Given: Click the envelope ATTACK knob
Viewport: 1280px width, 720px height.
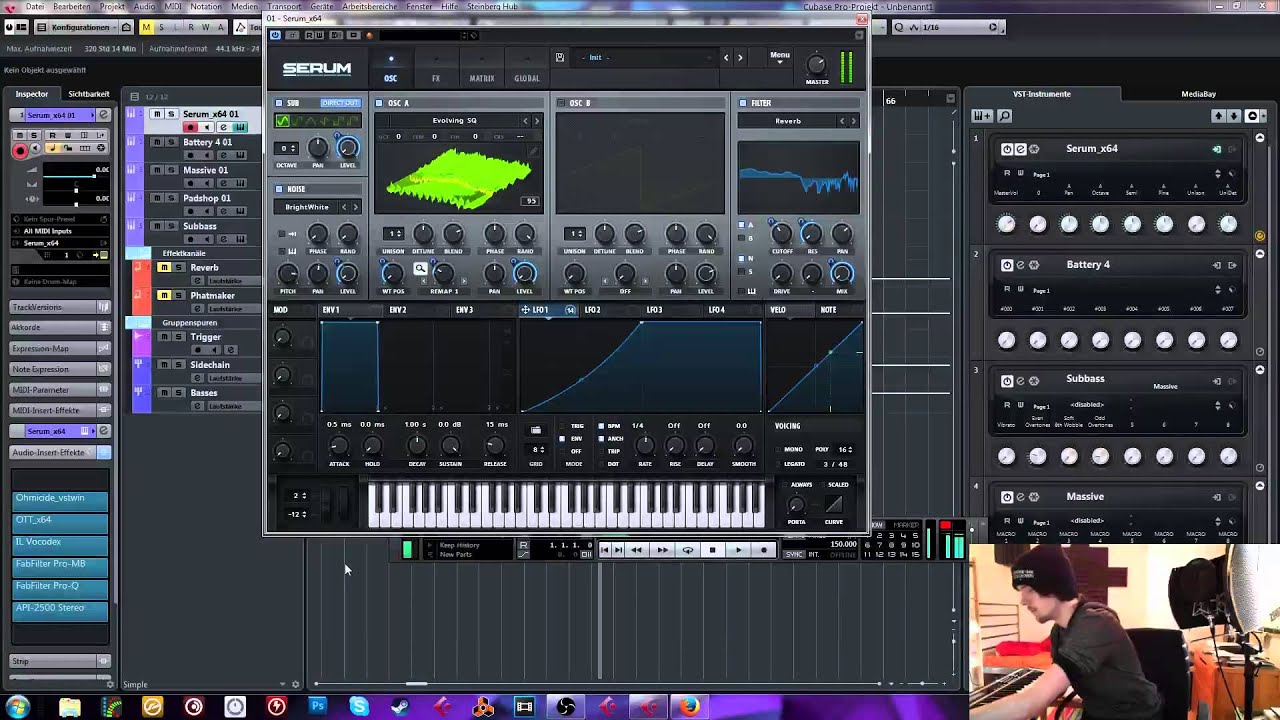Looking at the screenshot, I should click(339, 446).
